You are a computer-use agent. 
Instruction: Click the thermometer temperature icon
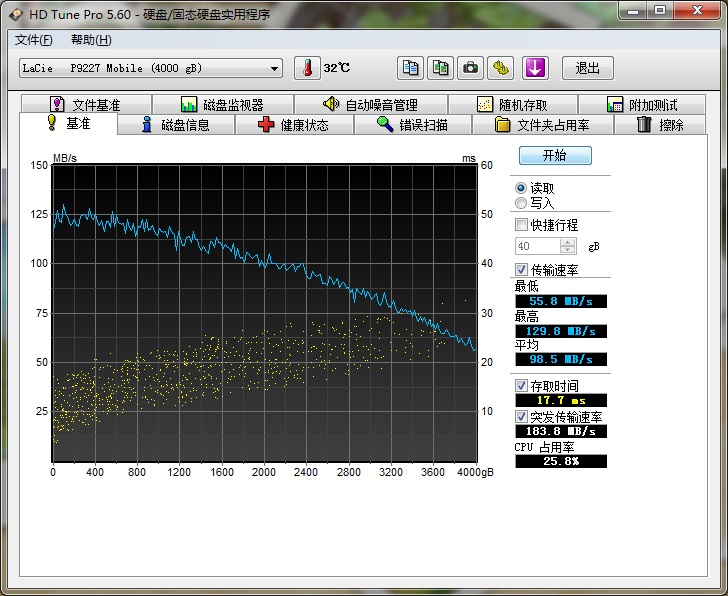308,68
